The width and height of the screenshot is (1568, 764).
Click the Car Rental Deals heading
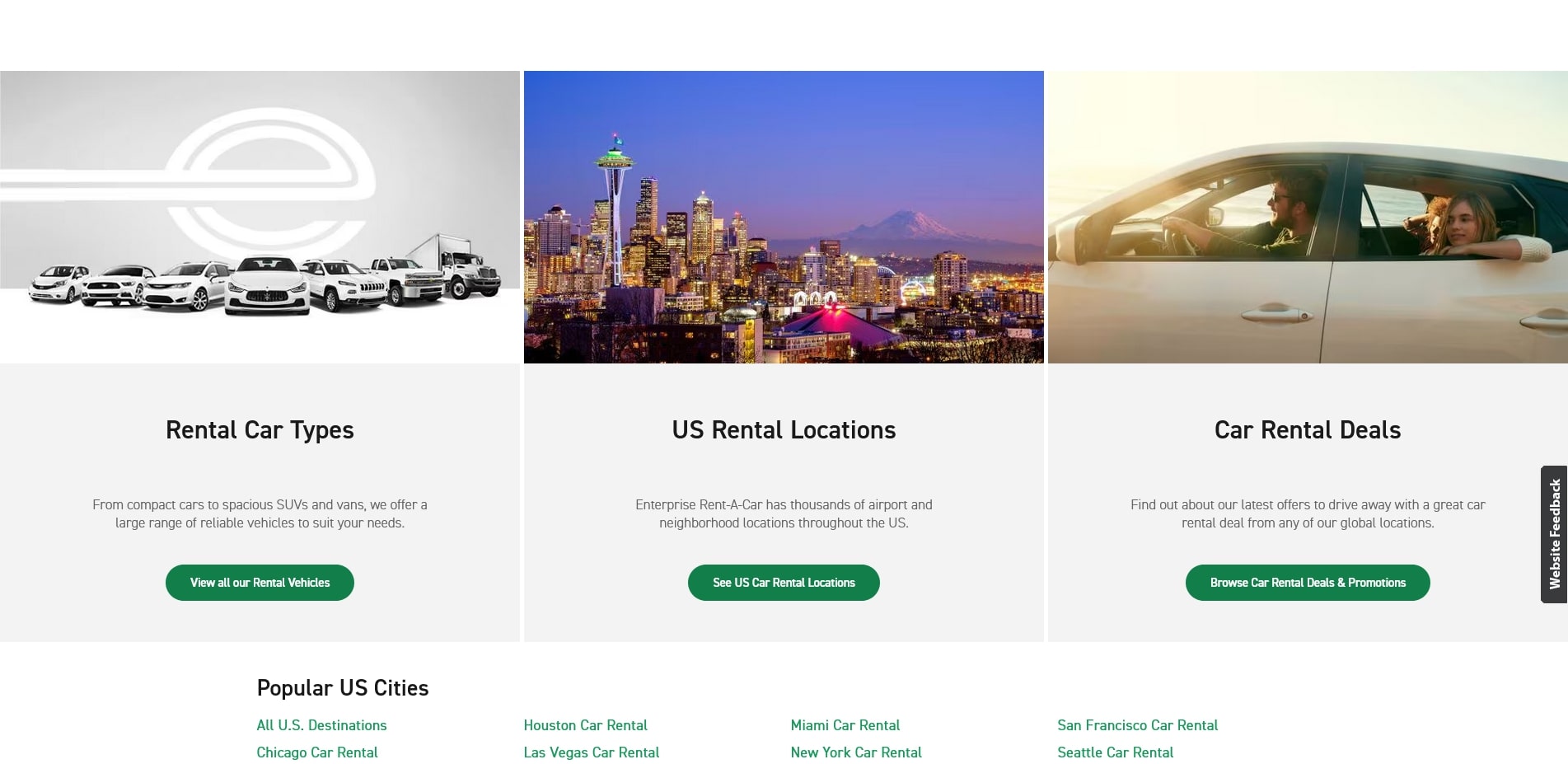coord(1308,430)
